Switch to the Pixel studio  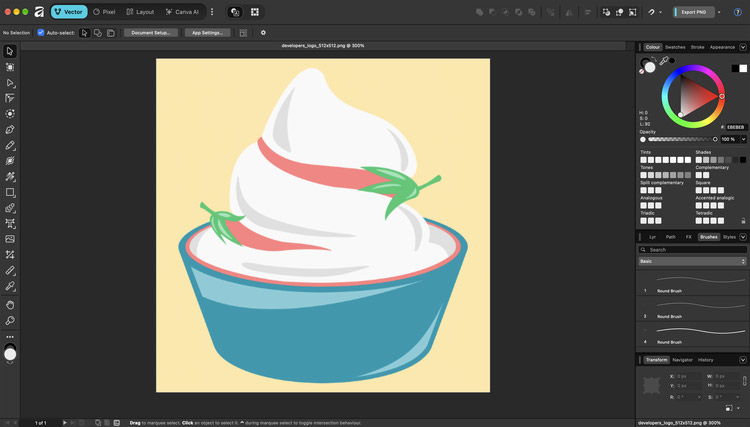pyautogui.click(x=104, y=12)
